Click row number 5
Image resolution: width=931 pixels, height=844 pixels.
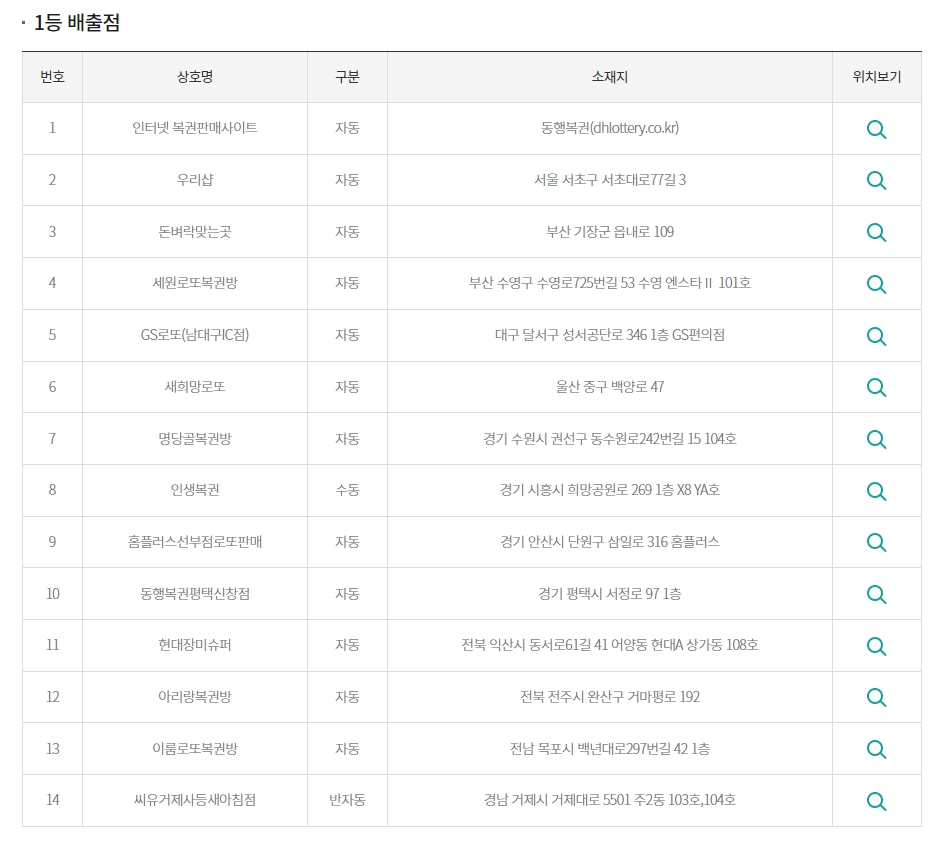pos(52,335)
